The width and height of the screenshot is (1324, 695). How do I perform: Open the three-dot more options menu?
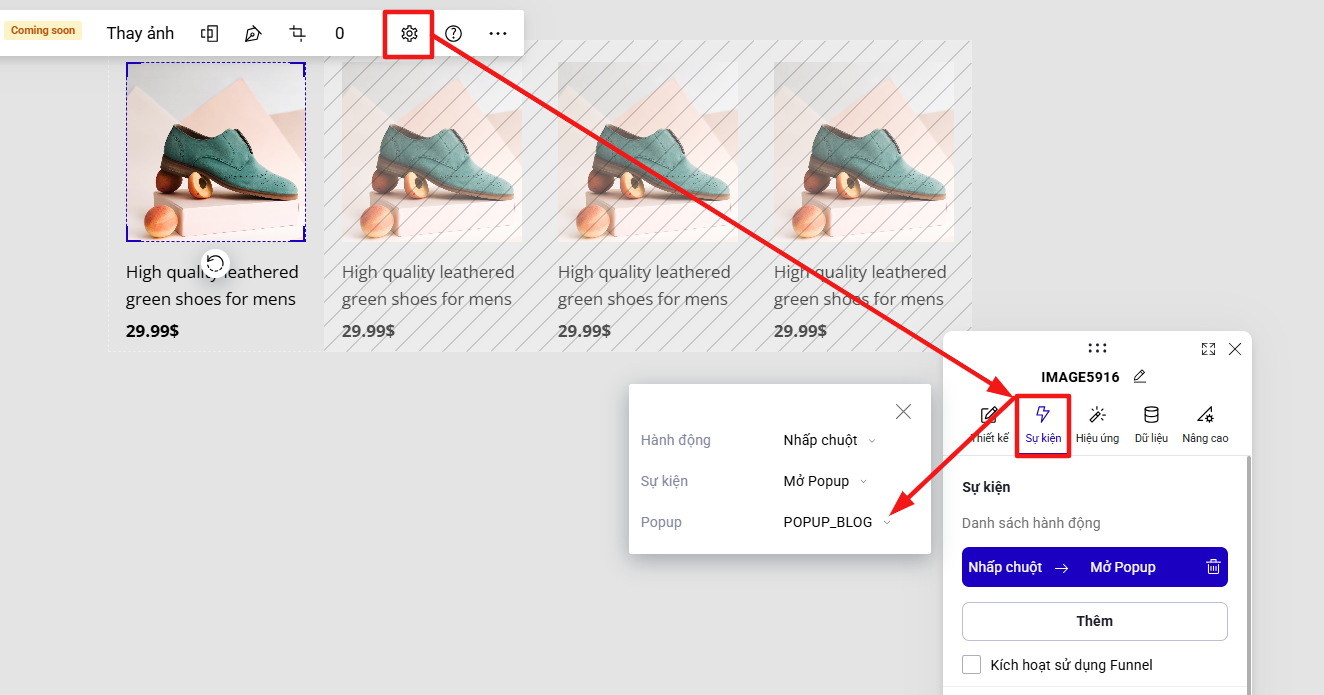click(x=498, y=33)
